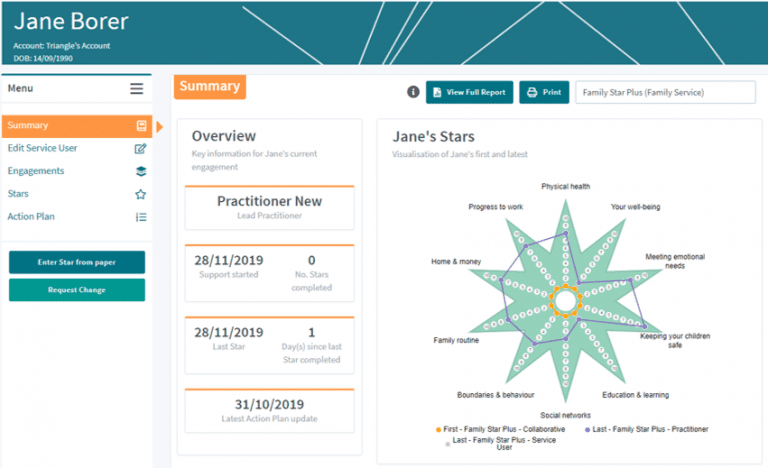This screenshot has width=768, height=468.
Task: Open the Family Star Plus dropdown
Action: 665,92
